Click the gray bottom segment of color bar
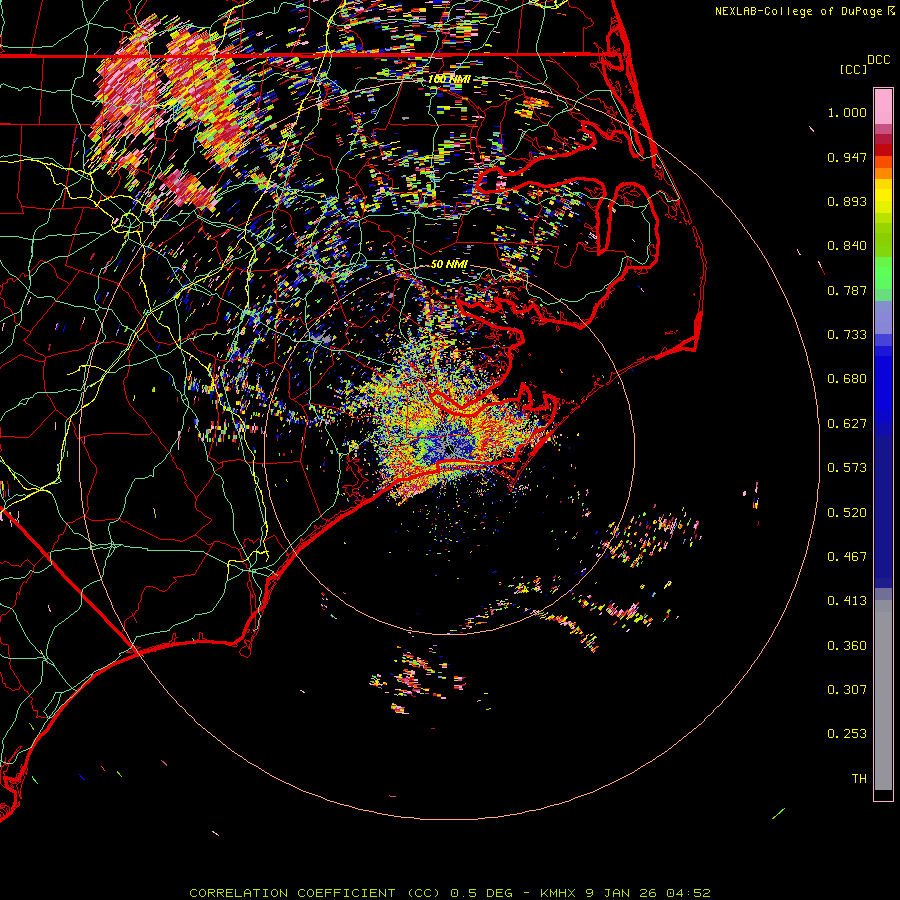The image size is (900, 900). tap(883, 695)
